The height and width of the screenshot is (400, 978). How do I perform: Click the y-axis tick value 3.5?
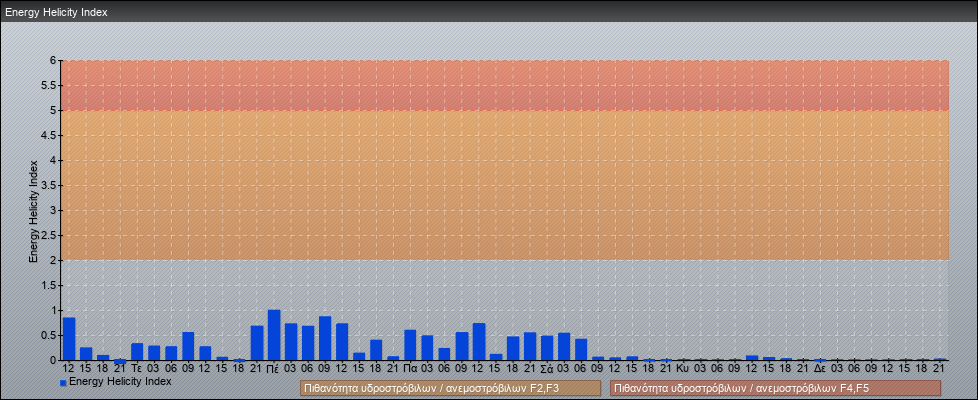click(50, 185)
